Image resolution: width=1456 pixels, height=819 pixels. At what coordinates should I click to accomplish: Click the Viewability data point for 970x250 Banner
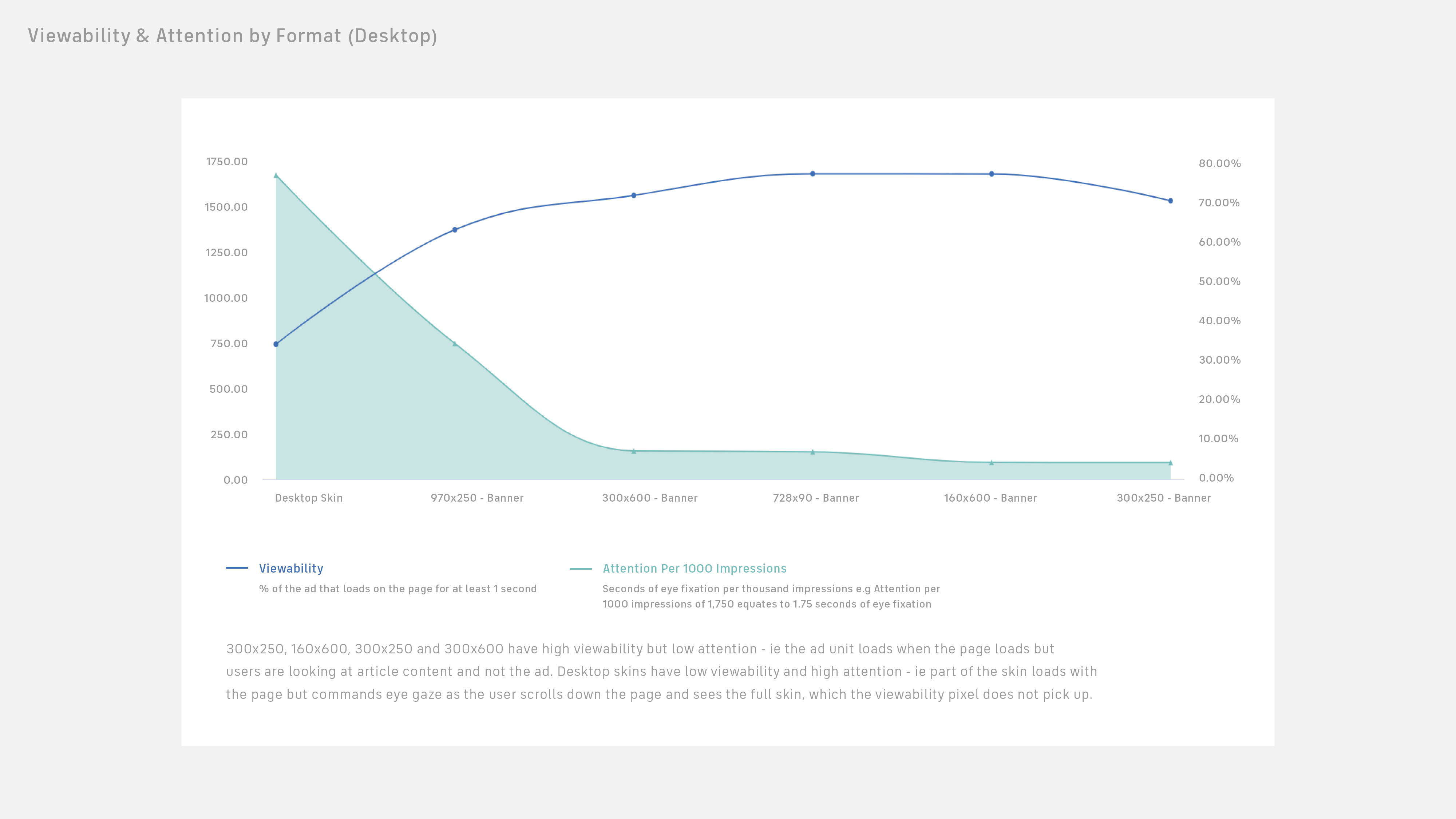tap(454, 230)
